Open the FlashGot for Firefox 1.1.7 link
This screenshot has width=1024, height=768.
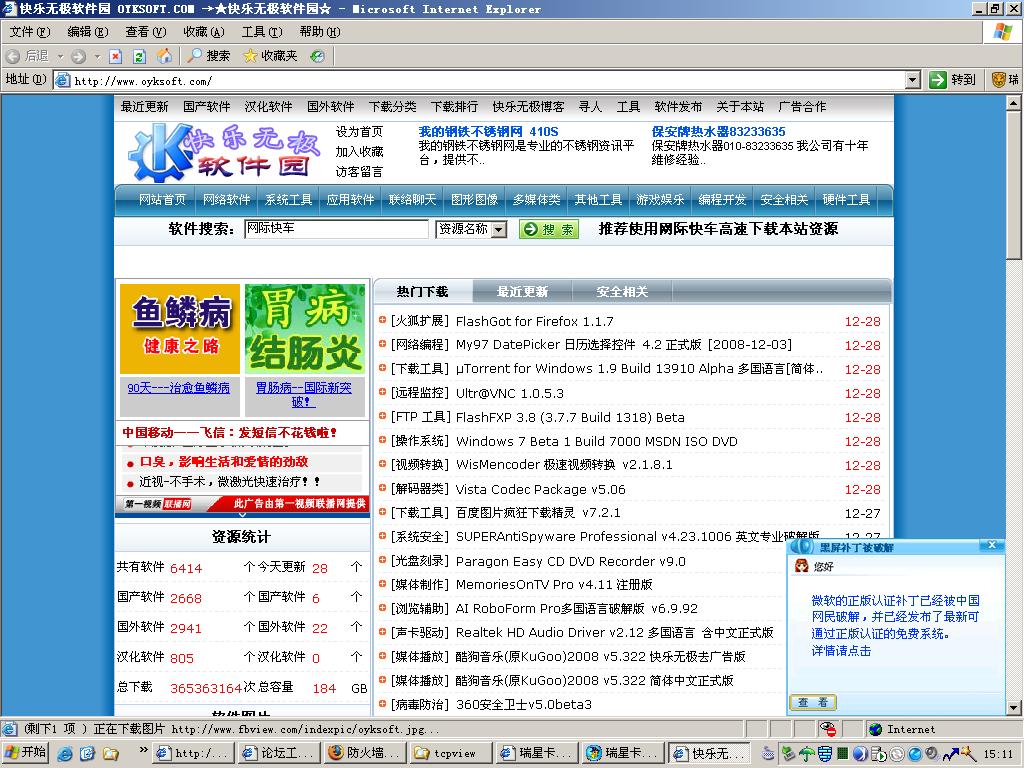pyautogui.click(x=534, y=321)
